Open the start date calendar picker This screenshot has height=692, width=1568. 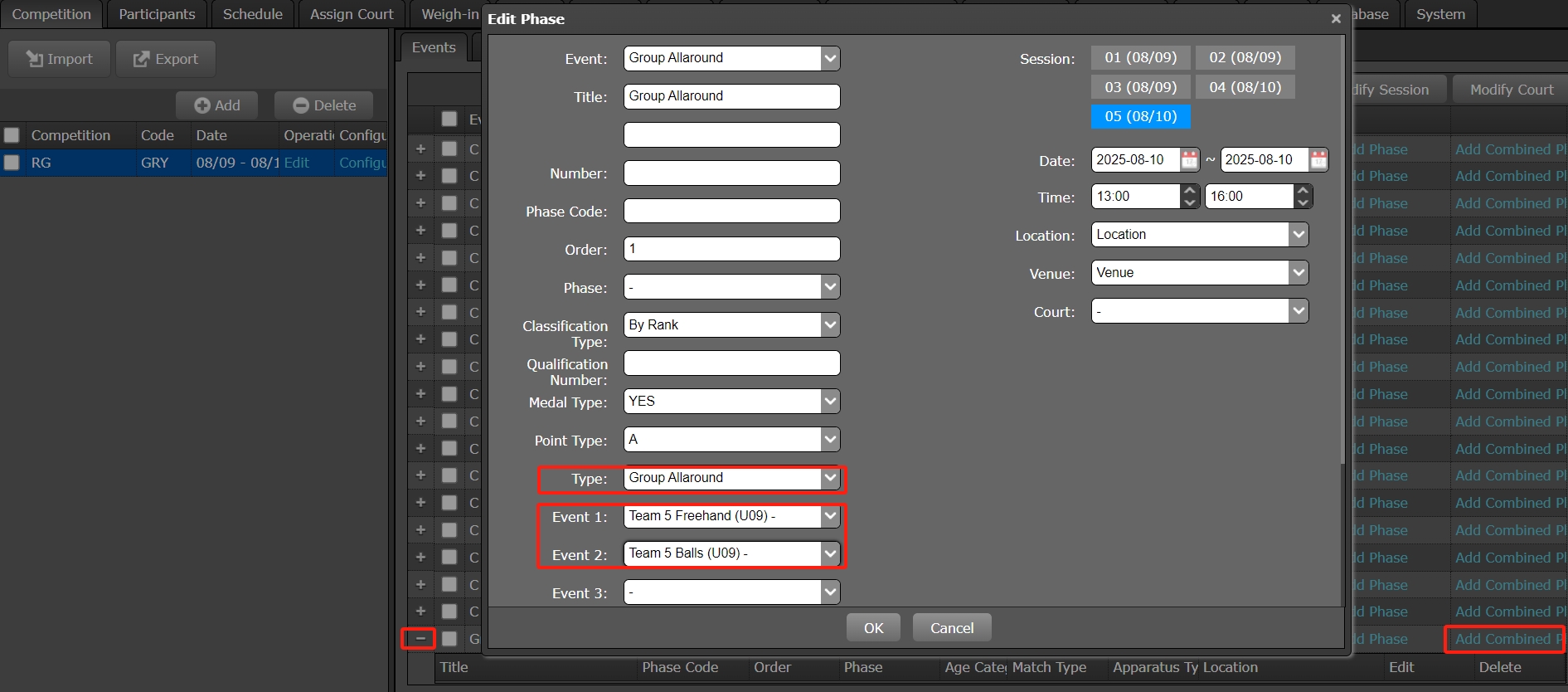tap(1189, 160)
